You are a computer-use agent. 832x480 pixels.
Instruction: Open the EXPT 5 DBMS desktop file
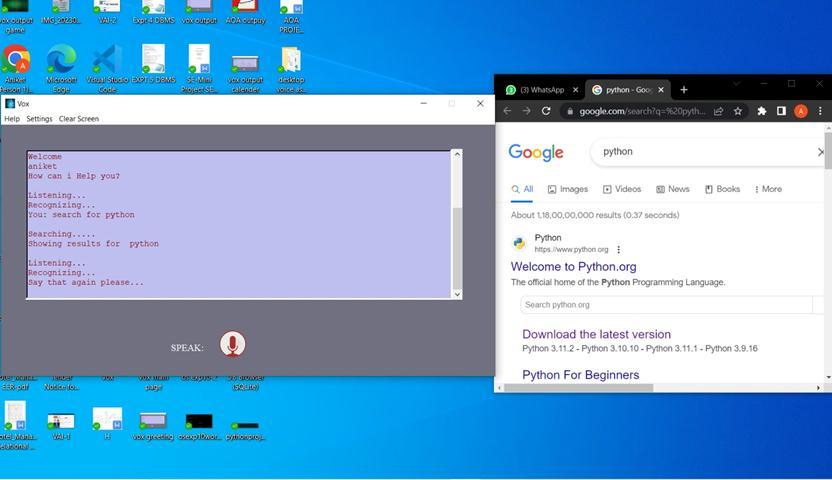[x=153, y=65]
